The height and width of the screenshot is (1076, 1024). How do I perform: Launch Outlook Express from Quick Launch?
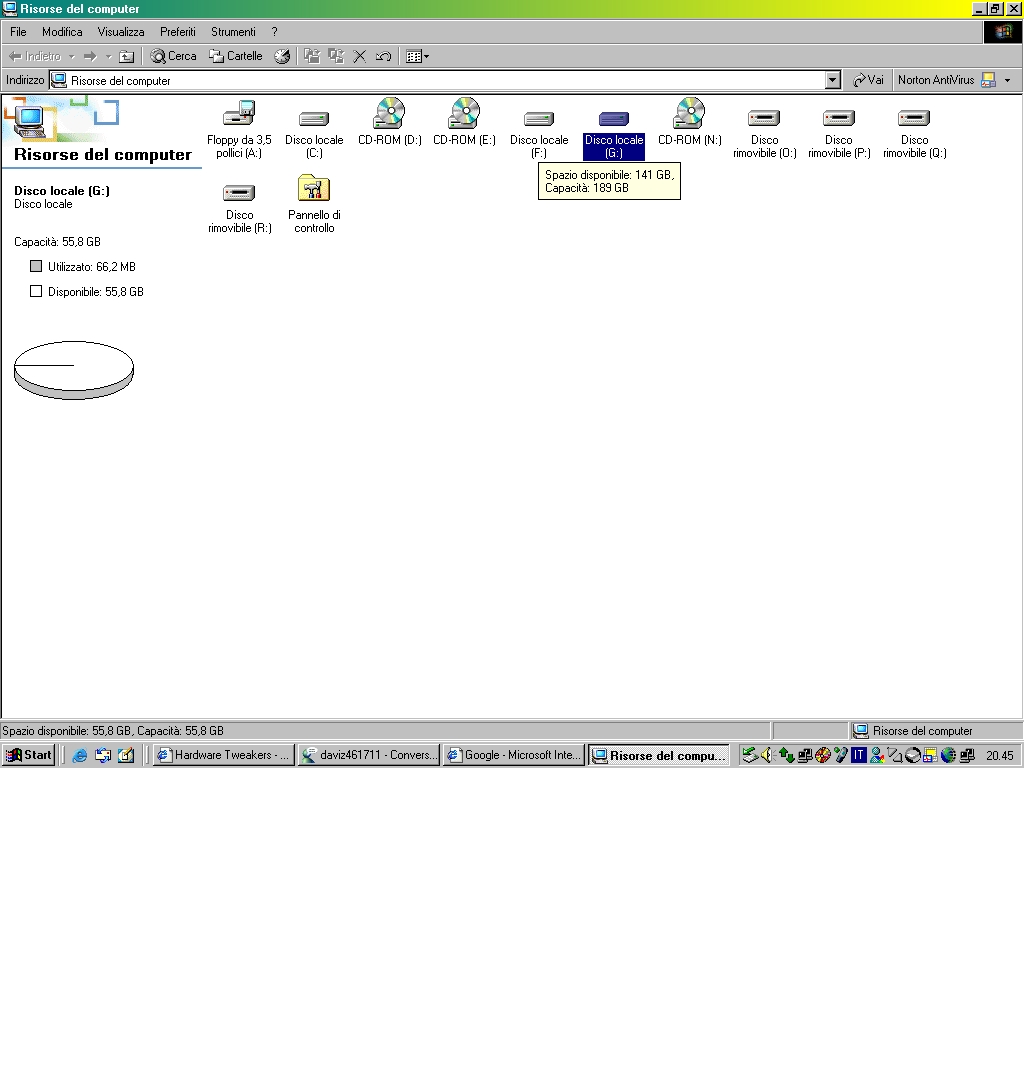(103, 755)
